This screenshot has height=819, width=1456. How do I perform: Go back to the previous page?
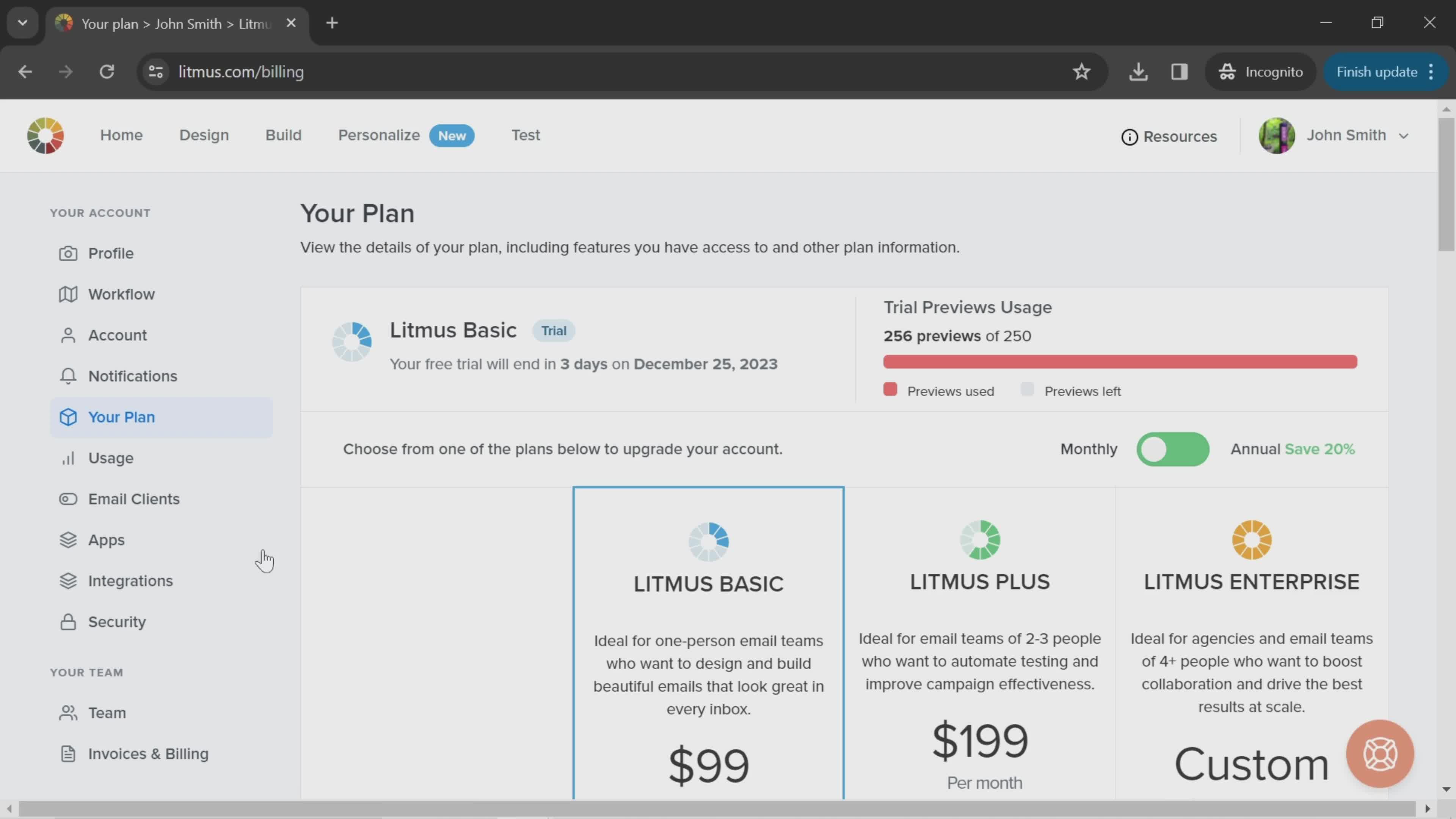(25, 72)
